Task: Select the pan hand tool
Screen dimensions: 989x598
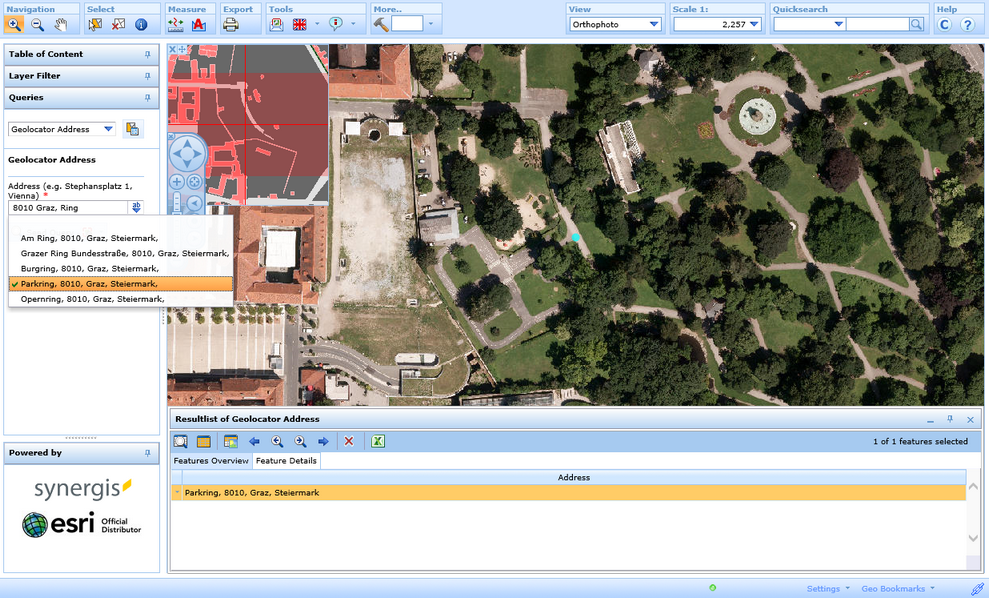Action: 60,24
